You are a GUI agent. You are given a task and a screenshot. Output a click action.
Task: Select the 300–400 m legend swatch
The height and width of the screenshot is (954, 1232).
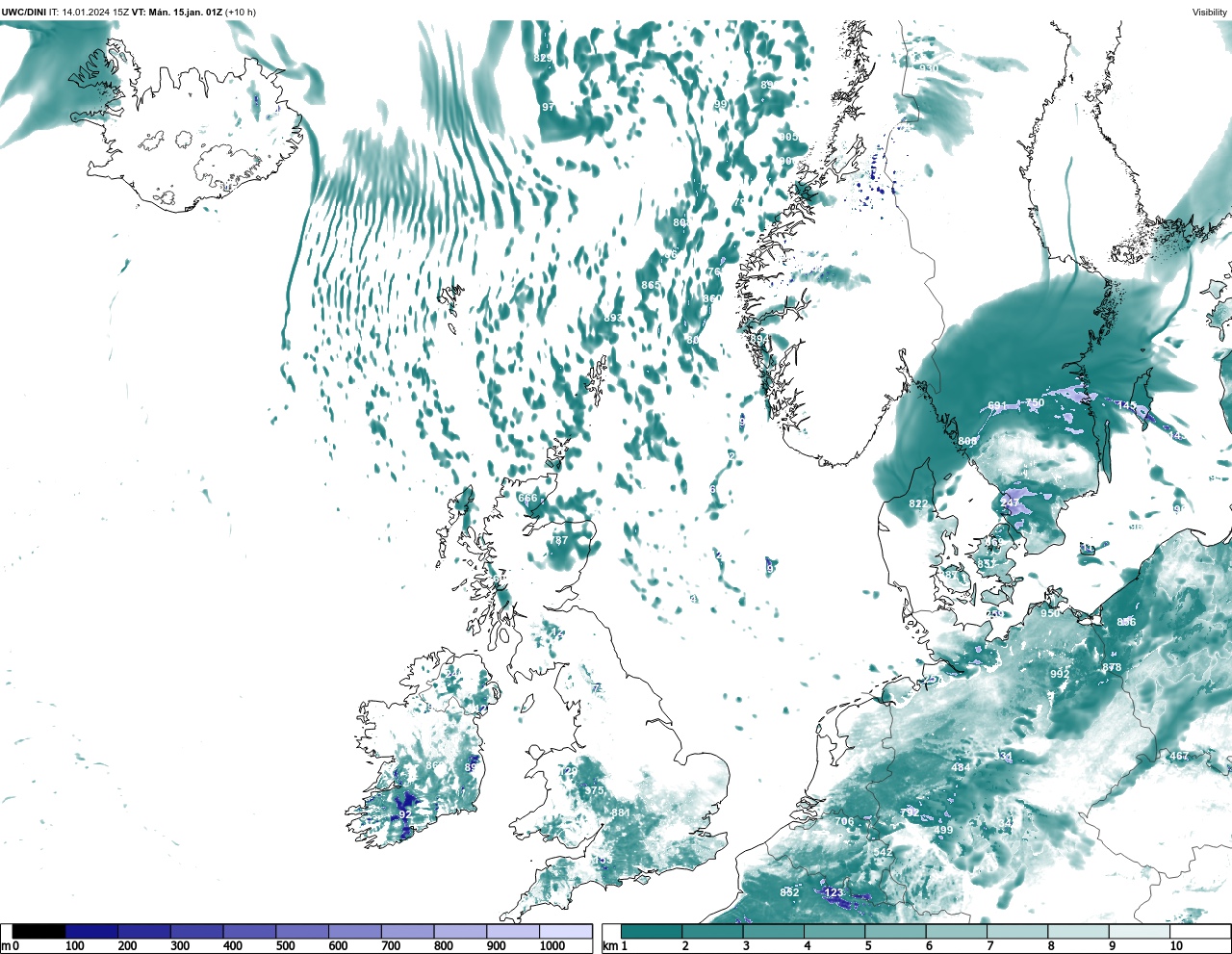pos(196,931)
